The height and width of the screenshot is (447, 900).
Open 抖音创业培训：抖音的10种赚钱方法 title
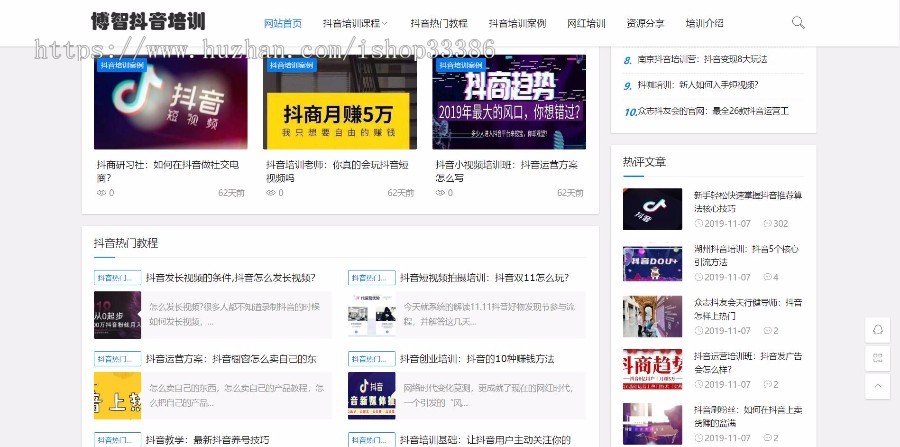pos(477,359)
